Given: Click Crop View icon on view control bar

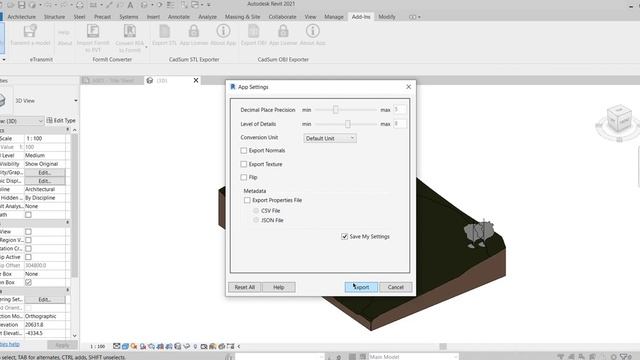Looking at the screenshot, I should pyautogui.click(x=160, y=346).
